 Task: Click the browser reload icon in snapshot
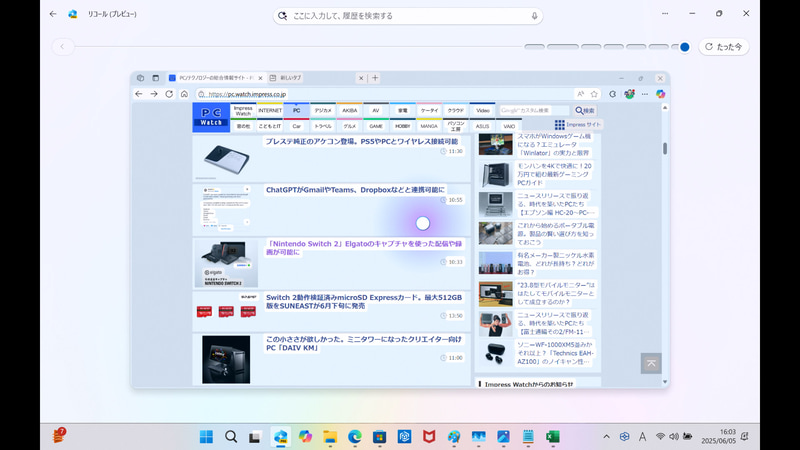pos(169,94)
